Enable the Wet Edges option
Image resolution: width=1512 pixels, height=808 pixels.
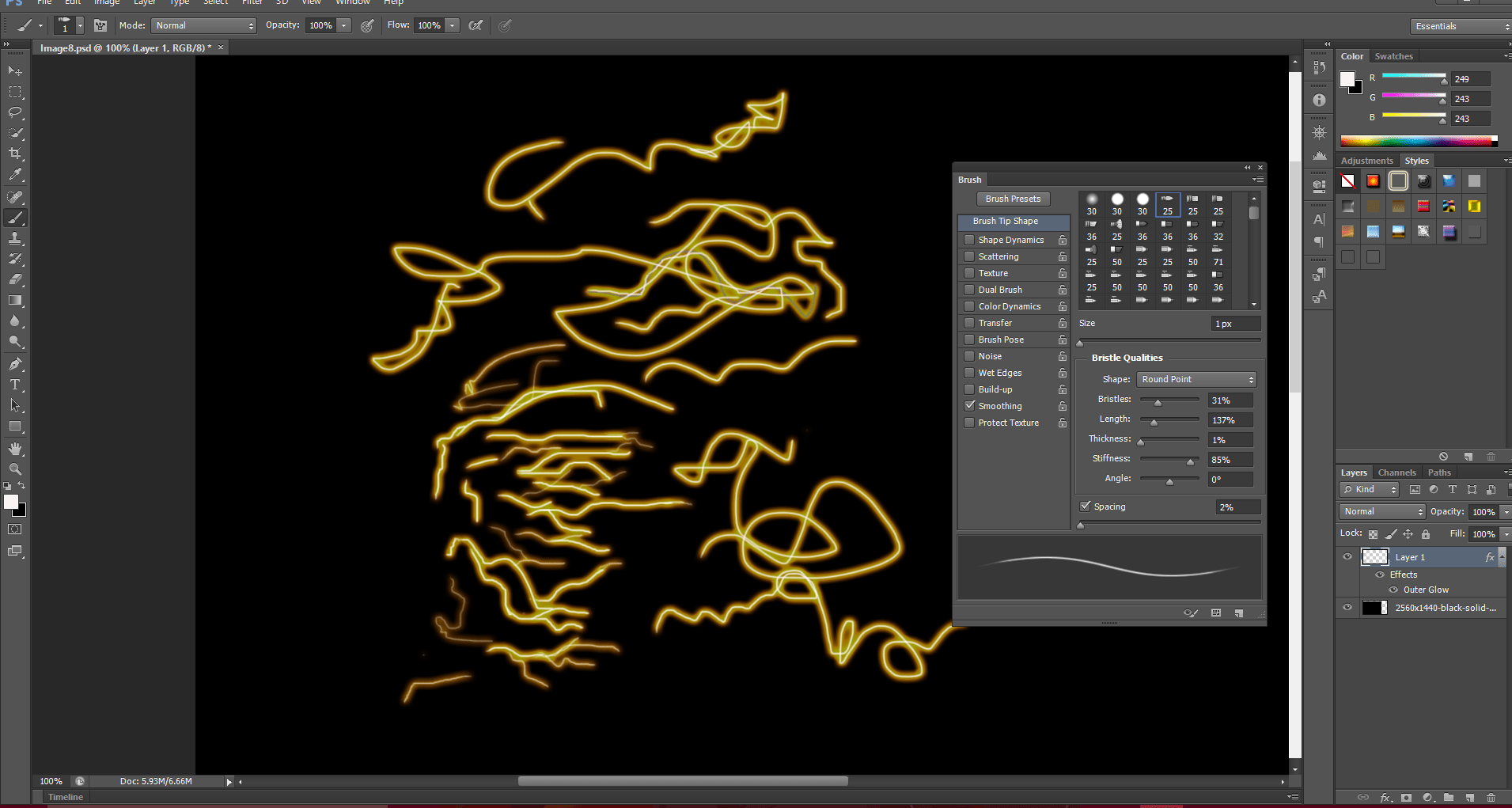pos(970,373)
